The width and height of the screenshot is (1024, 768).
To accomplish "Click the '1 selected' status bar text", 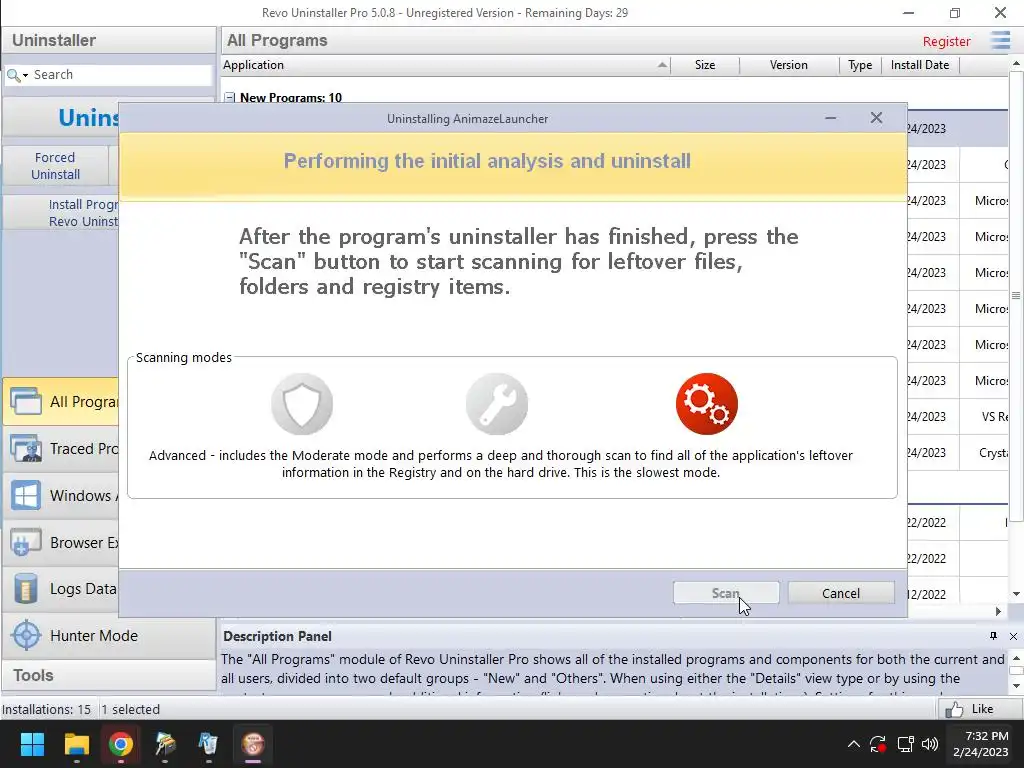I will (130, 709).
